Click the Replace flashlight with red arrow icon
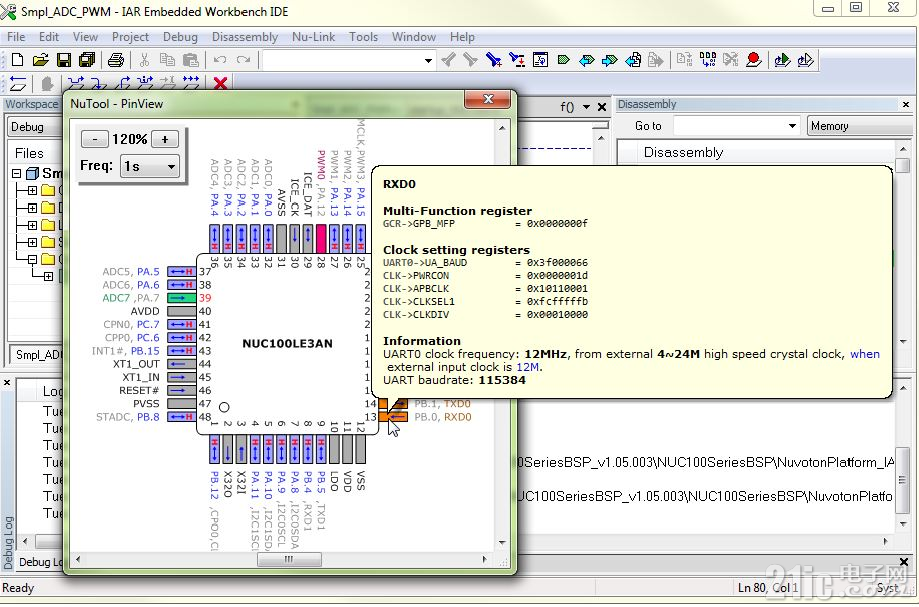Image resolution: width=919 pixels, height=607 pixels. [517, 60]
